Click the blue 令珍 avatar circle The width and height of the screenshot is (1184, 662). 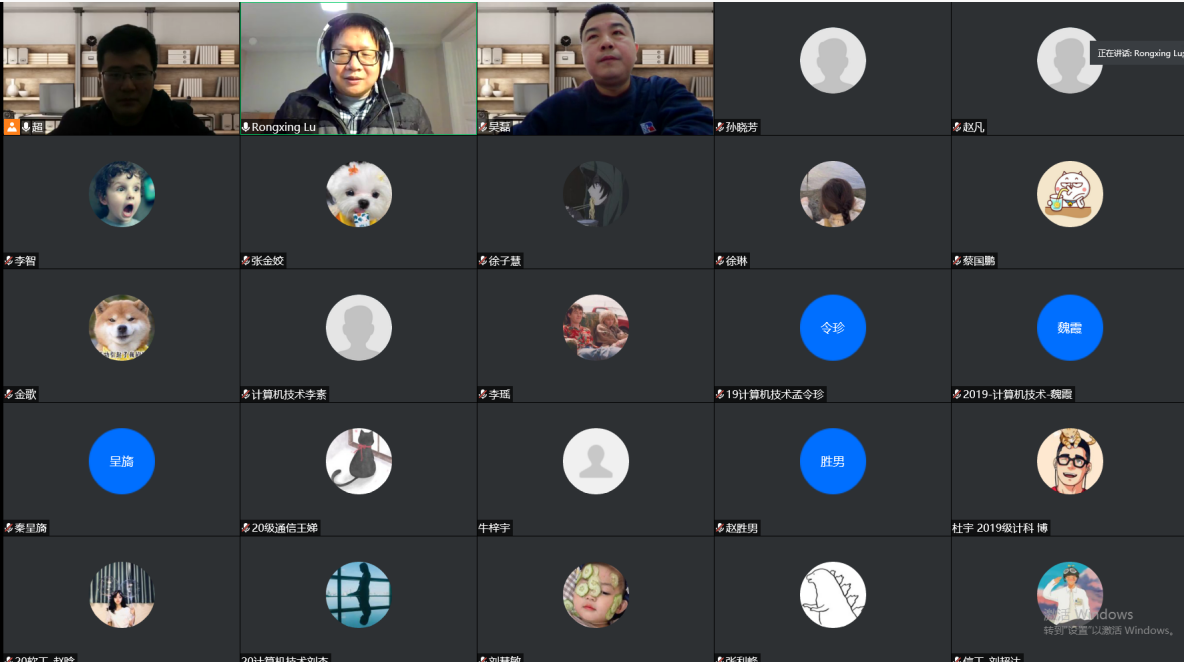coord(832,327)
